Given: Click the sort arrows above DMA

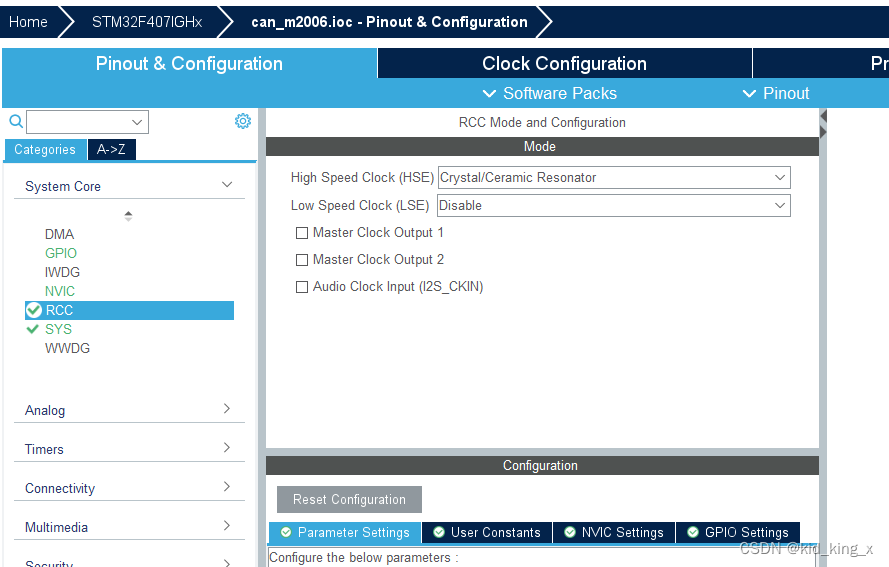Looking at the screenshot, I should coord(128,216).
